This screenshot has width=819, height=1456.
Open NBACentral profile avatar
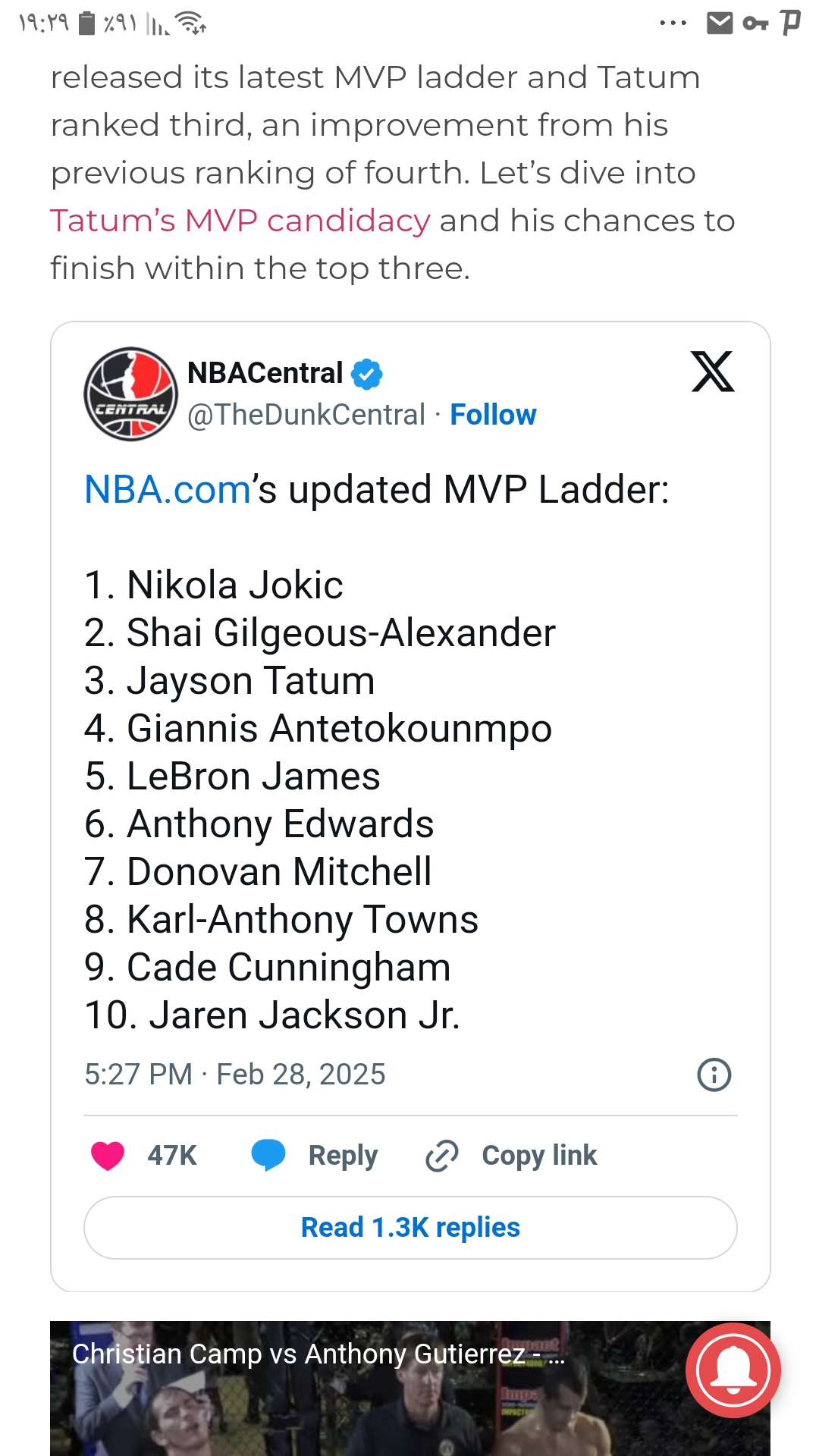pos(130,394)
